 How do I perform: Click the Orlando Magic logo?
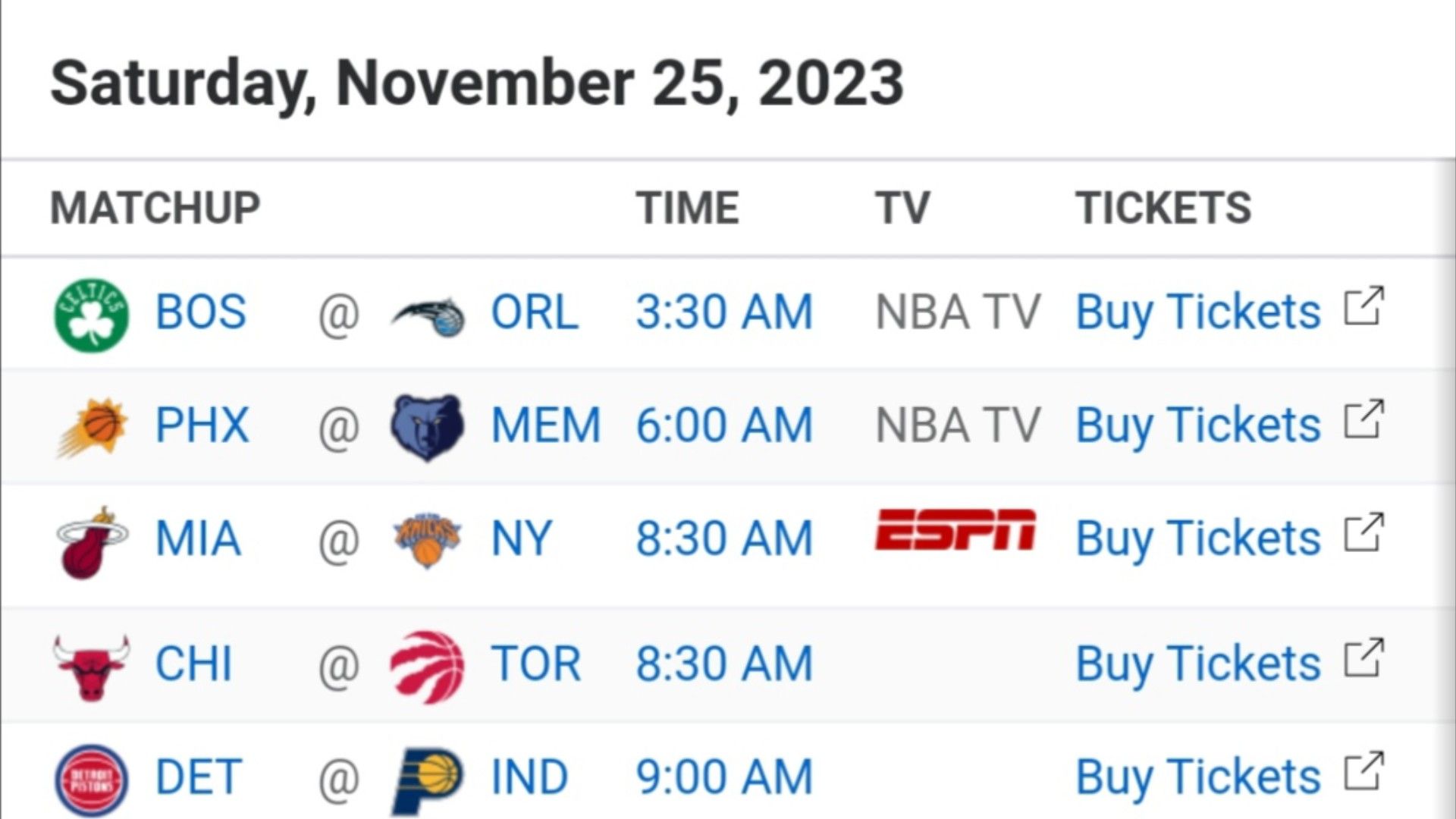point(428,315)
